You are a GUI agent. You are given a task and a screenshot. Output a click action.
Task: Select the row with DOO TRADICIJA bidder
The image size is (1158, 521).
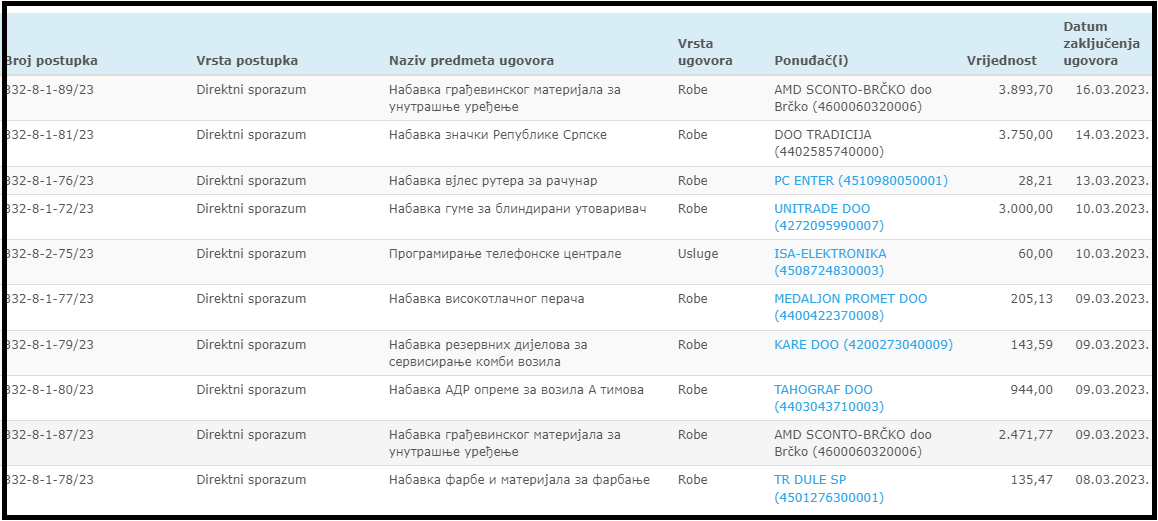pos(578,143)
